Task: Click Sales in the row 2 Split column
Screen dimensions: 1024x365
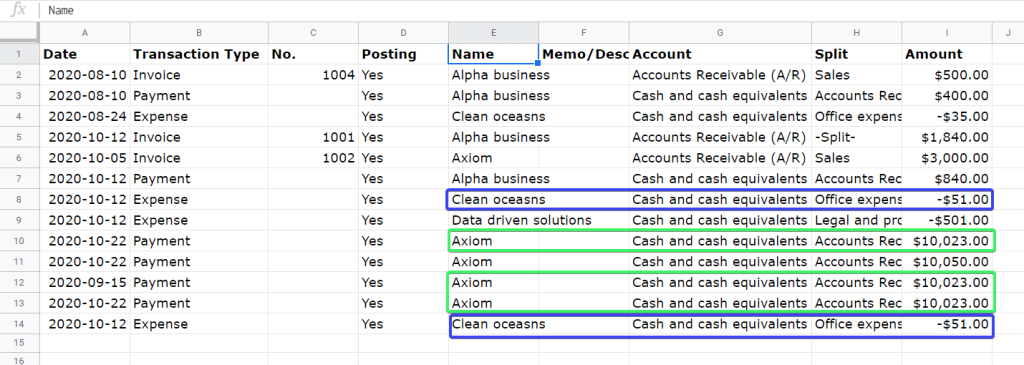Action: 857,75
